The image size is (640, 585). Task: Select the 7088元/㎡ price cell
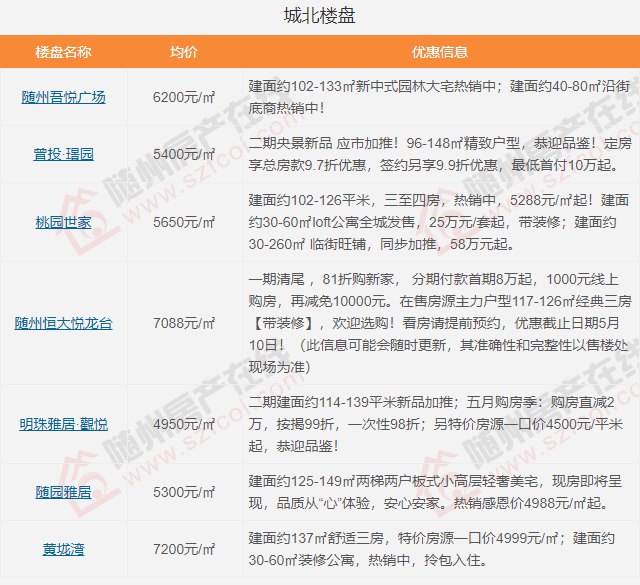pyautogui.click(x=184, y=323)
